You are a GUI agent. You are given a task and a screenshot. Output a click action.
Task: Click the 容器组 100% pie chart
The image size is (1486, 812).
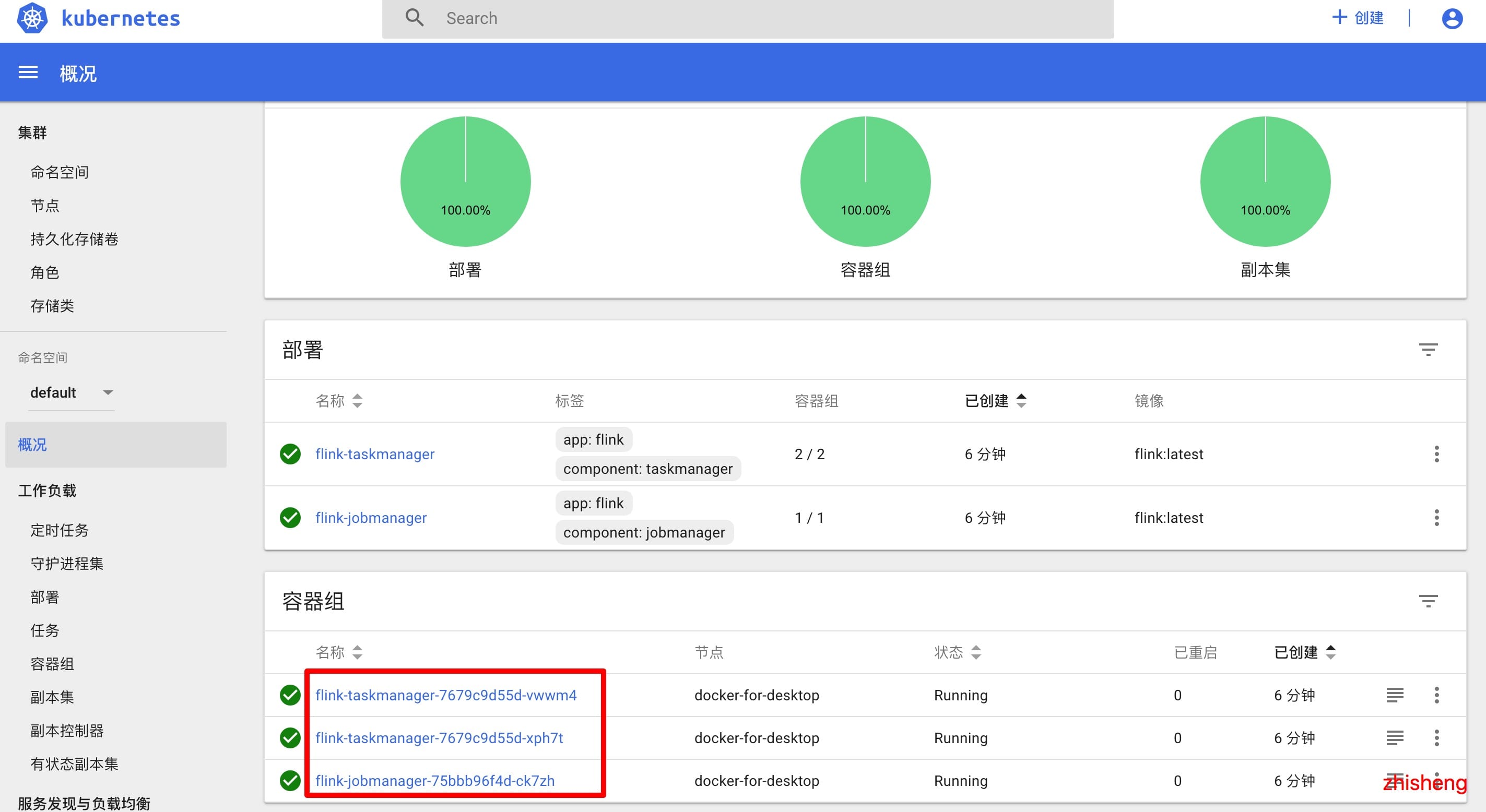click(865, 181)
